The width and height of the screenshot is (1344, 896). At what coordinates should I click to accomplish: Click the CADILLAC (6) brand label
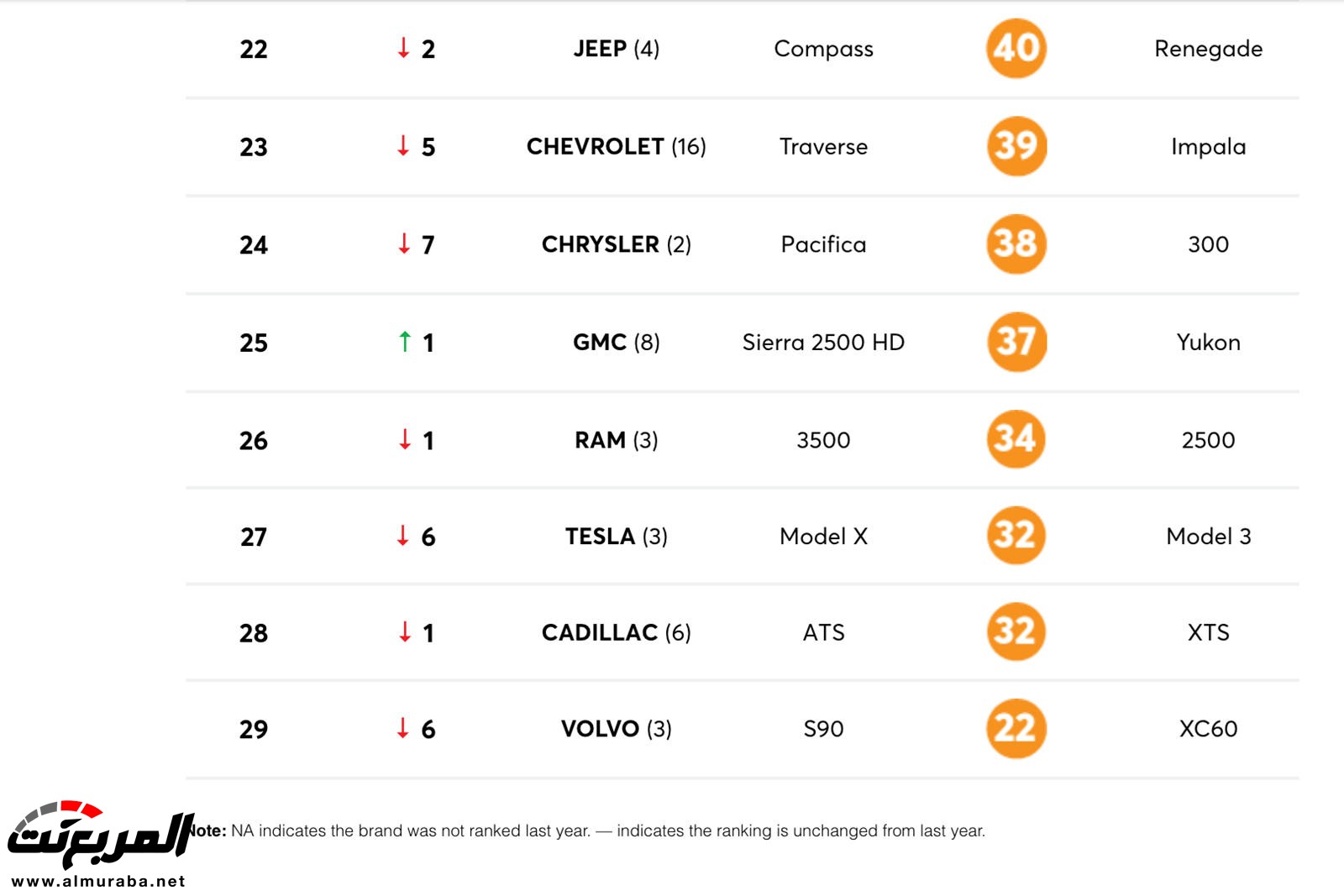(x=616, y=632)
